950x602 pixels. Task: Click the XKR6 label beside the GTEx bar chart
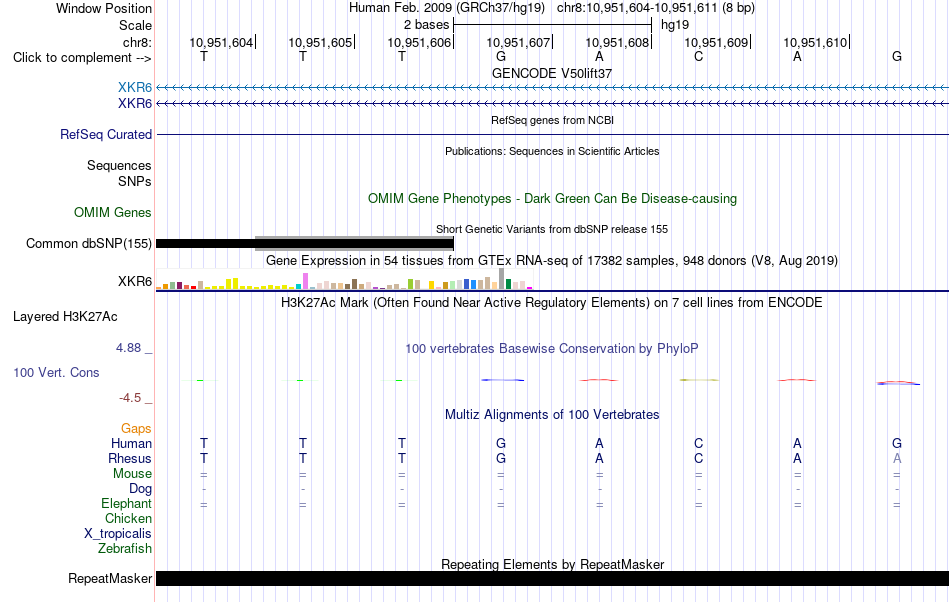tap(135, 282)
